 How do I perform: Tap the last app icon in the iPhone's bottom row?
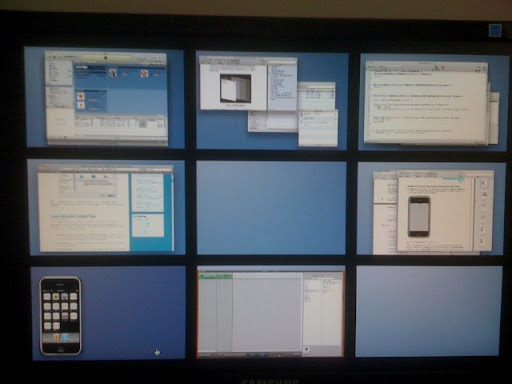(56, 326)
